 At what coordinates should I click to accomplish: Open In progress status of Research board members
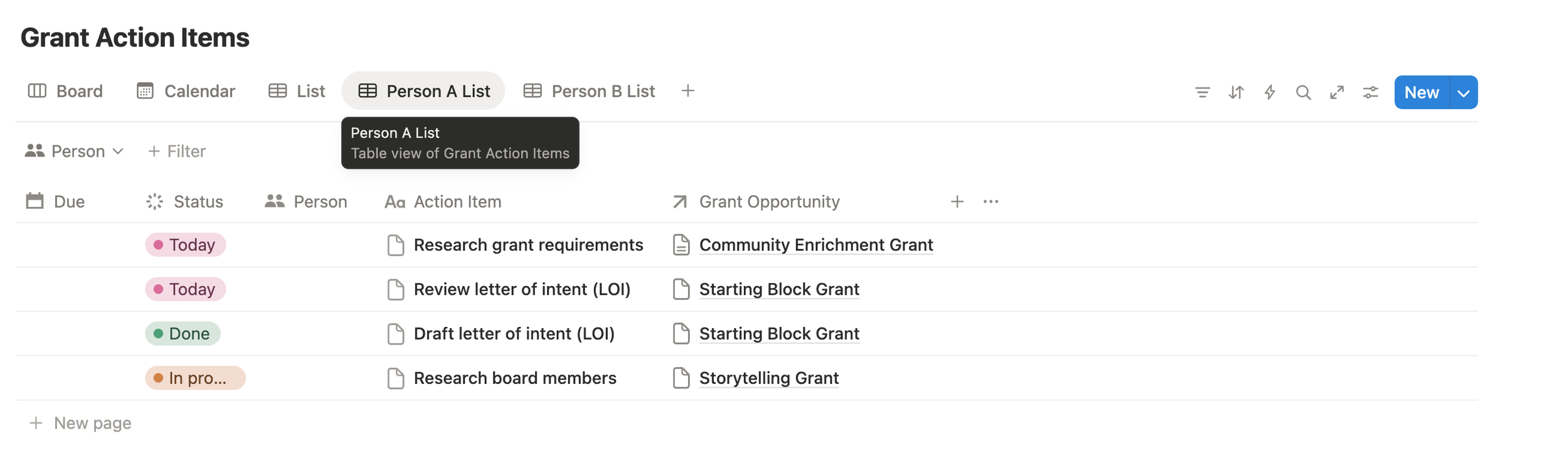(195, 378)
